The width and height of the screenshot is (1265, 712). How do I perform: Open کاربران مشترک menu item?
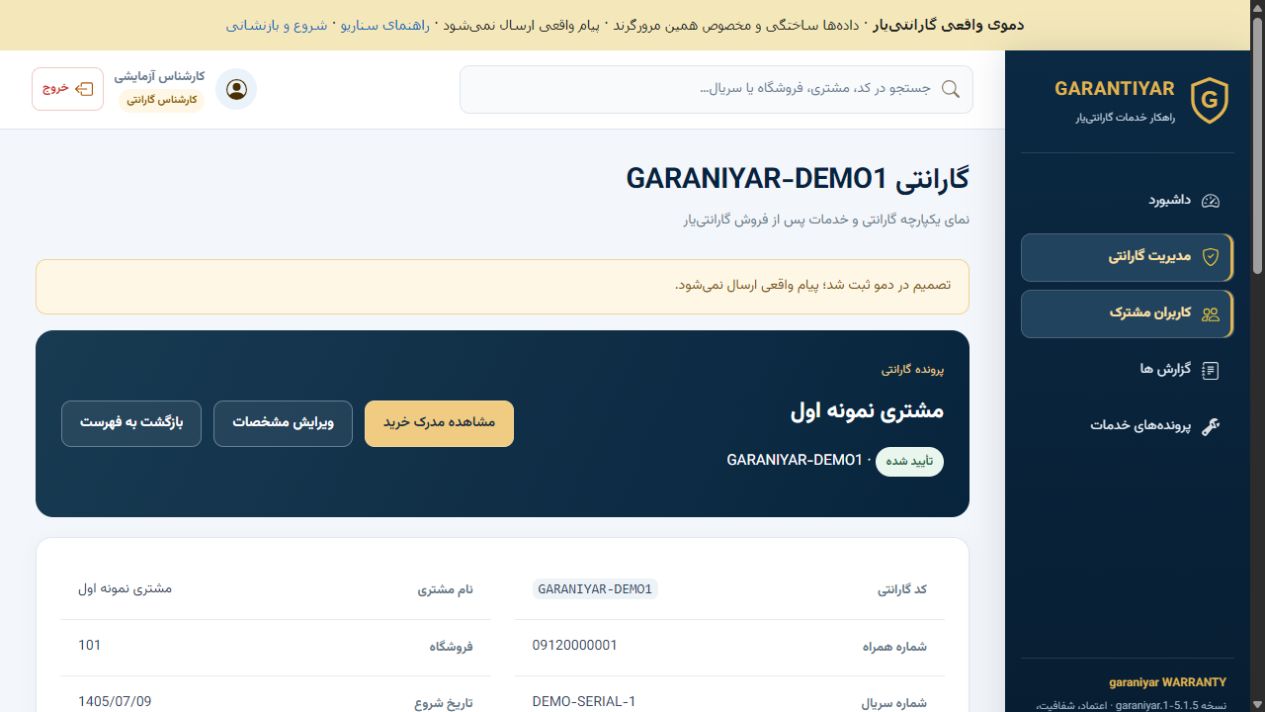click(x=1127, y=314)
